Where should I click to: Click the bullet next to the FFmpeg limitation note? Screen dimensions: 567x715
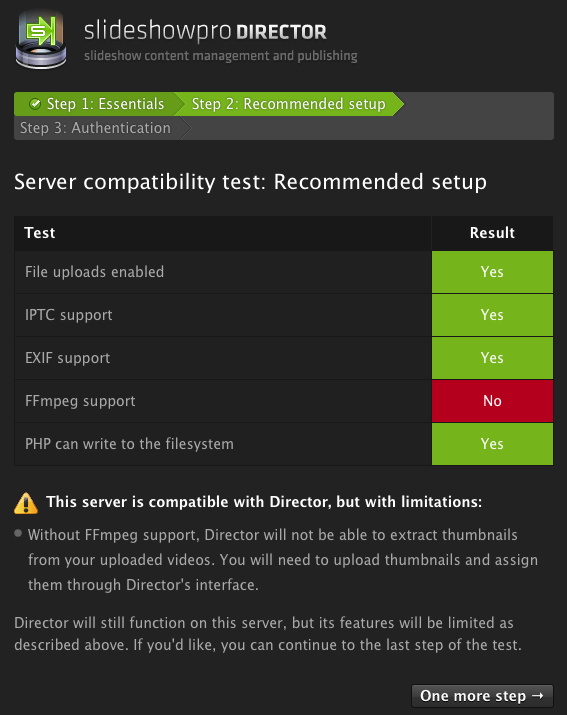point(18,533)
